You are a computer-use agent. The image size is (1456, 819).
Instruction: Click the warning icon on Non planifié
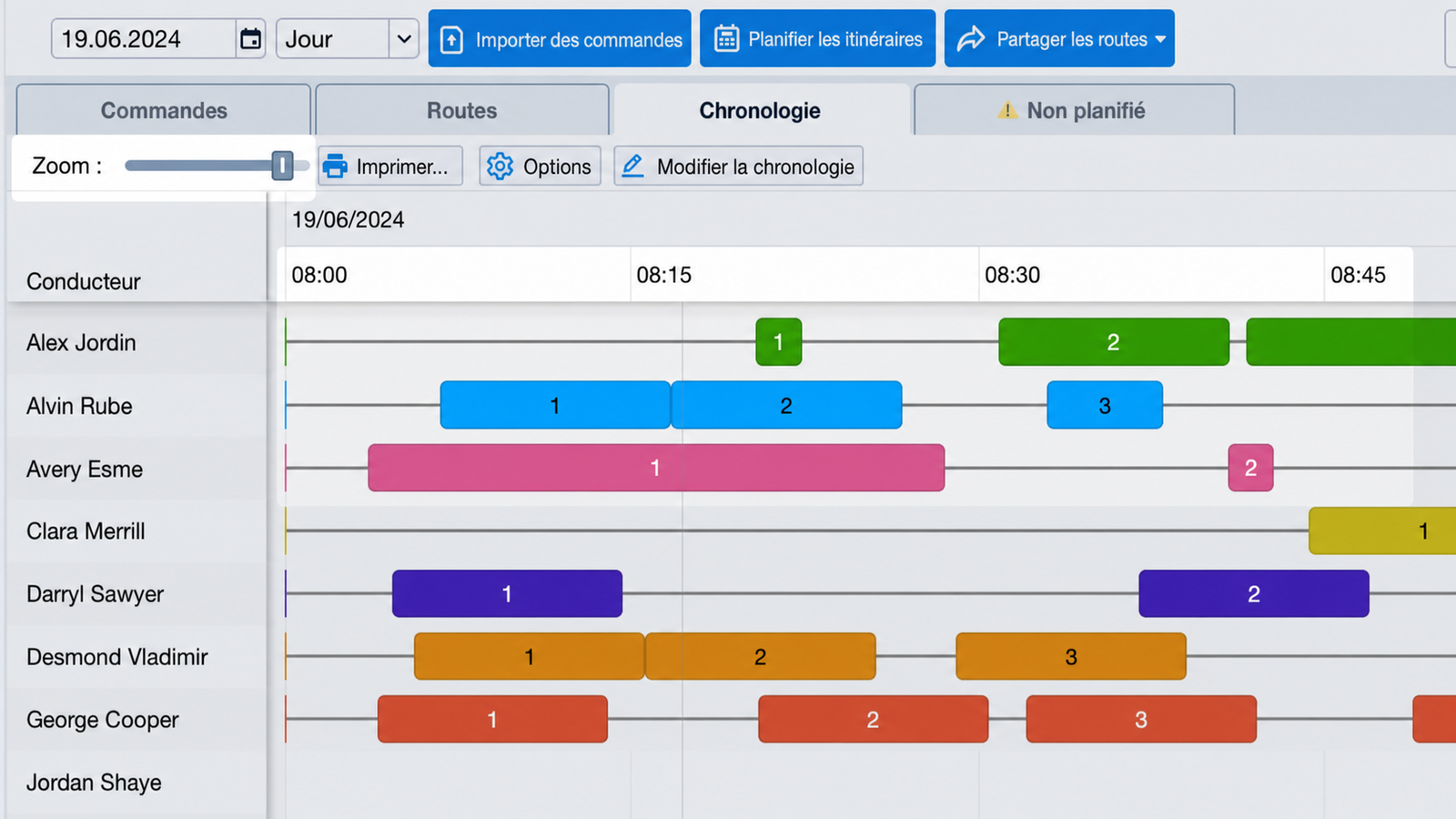coord(1007,111)
